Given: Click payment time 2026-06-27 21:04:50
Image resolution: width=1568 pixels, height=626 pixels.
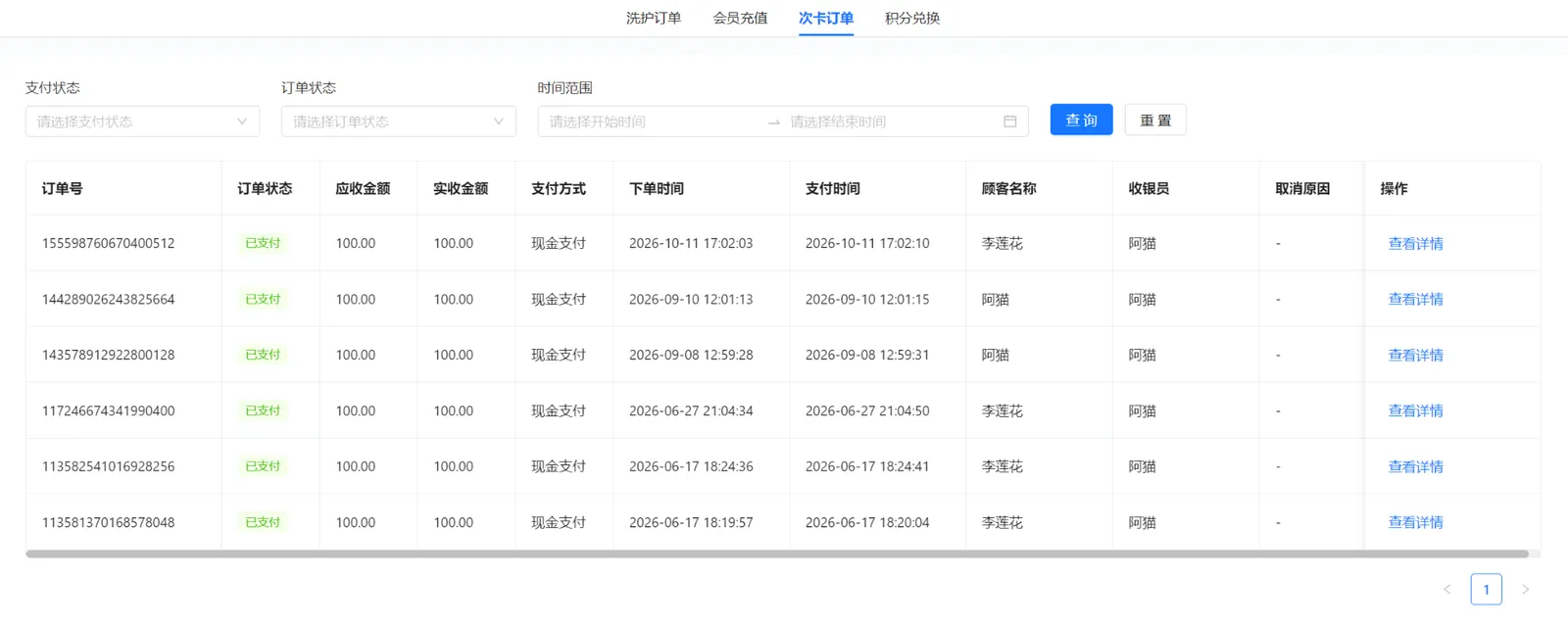Looking at the screenshot, I should pos(867,410).
